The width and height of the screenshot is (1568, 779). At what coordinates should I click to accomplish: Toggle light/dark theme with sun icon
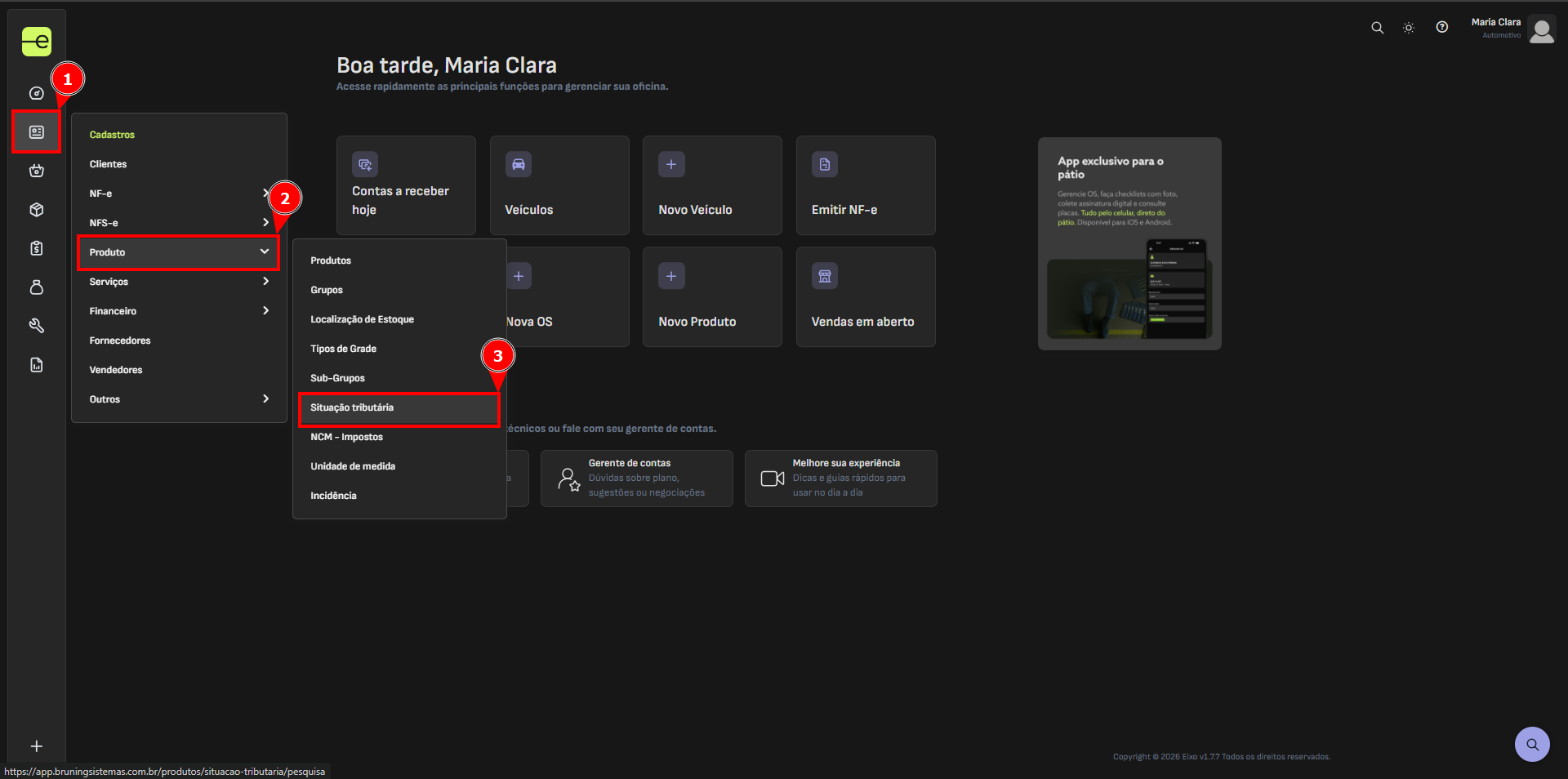coord(1409,28)
